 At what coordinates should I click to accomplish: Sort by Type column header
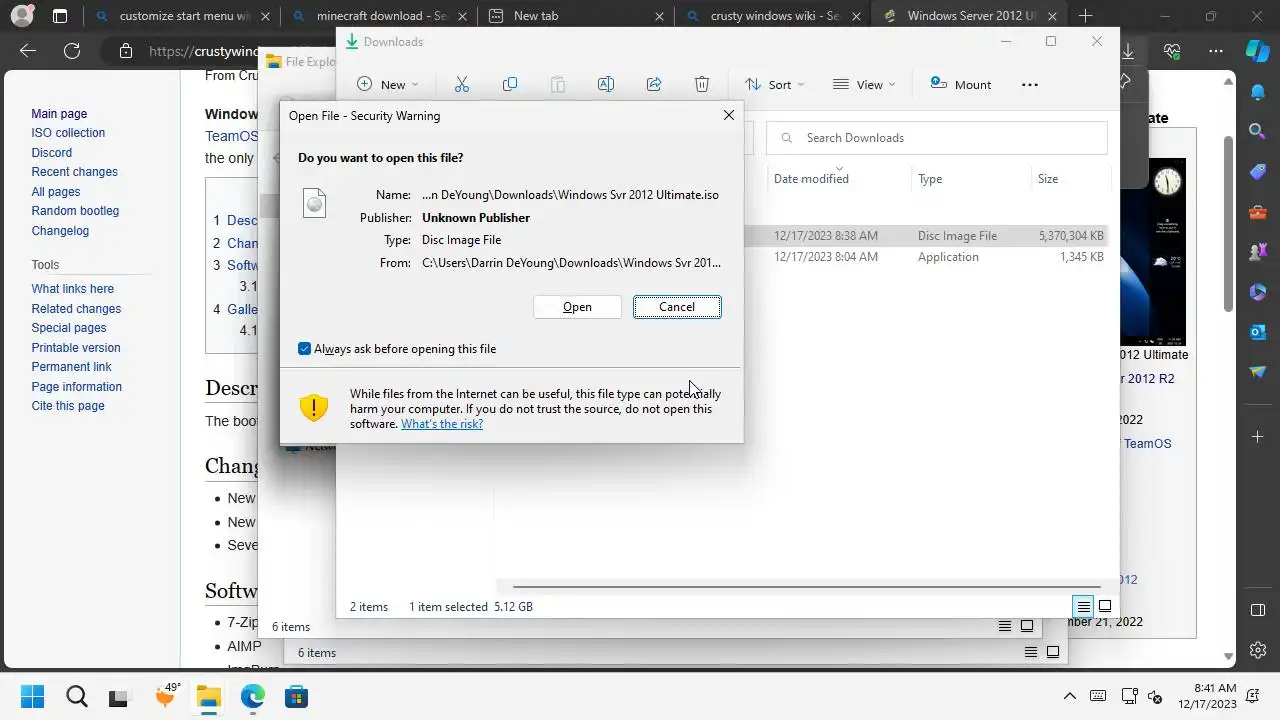coord(930,179)
